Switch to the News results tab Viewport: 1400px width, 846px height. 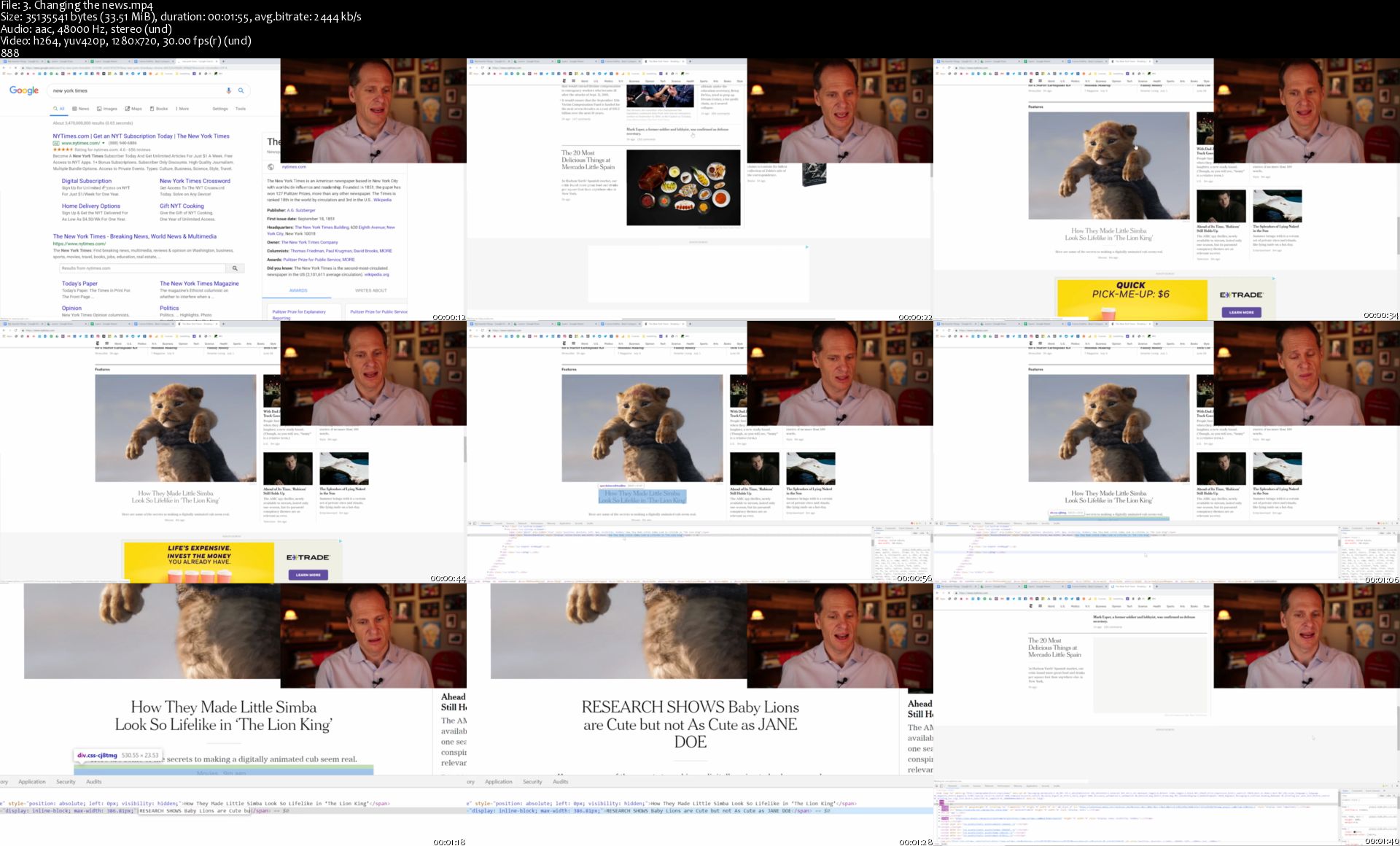pyautogui.click(x=81, y=109)
